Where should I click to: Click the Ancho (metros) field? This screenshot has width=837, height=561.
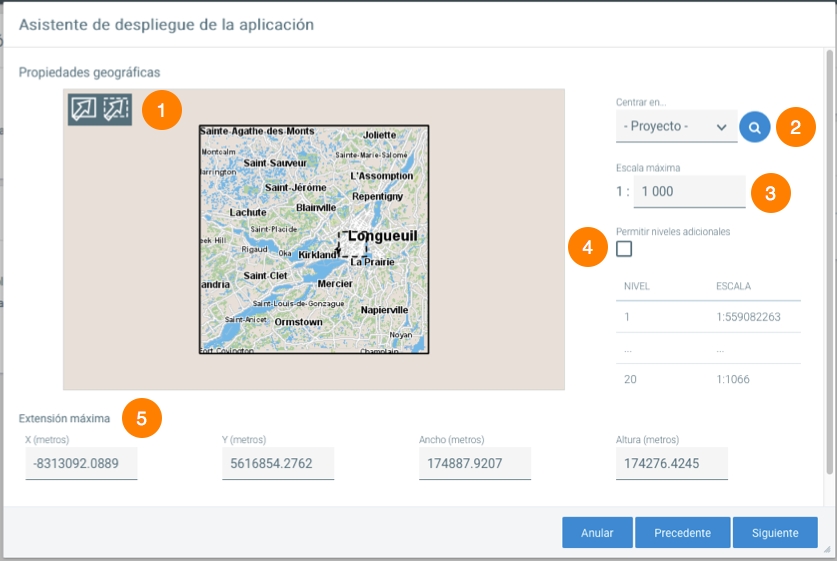click(475, 463)
